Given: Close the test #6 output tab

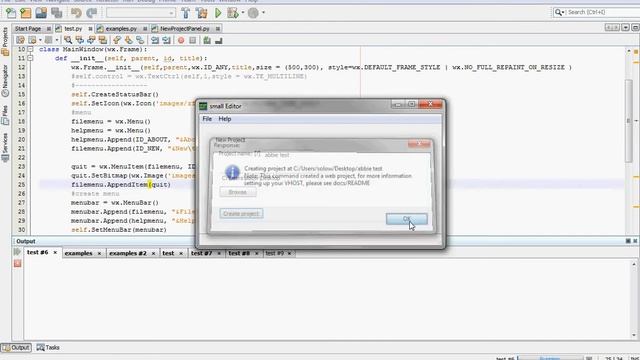Looking at the screenshot, I should tap(55, 253).
